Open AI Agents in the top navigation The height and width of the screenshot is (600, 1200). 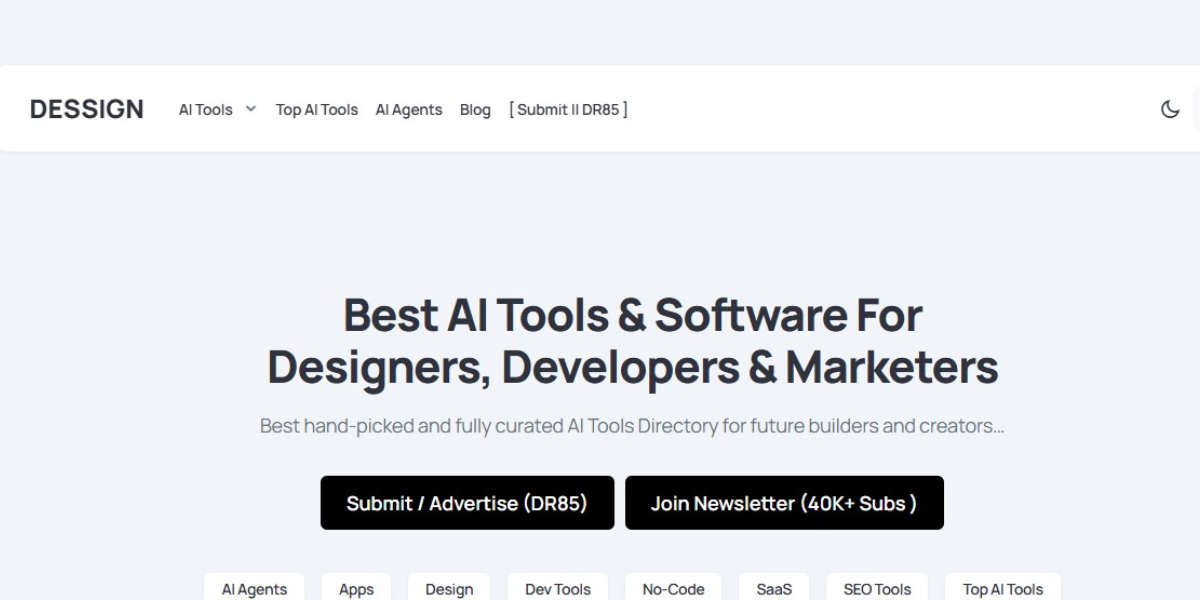pyautogui.click(x=409, y=110)
